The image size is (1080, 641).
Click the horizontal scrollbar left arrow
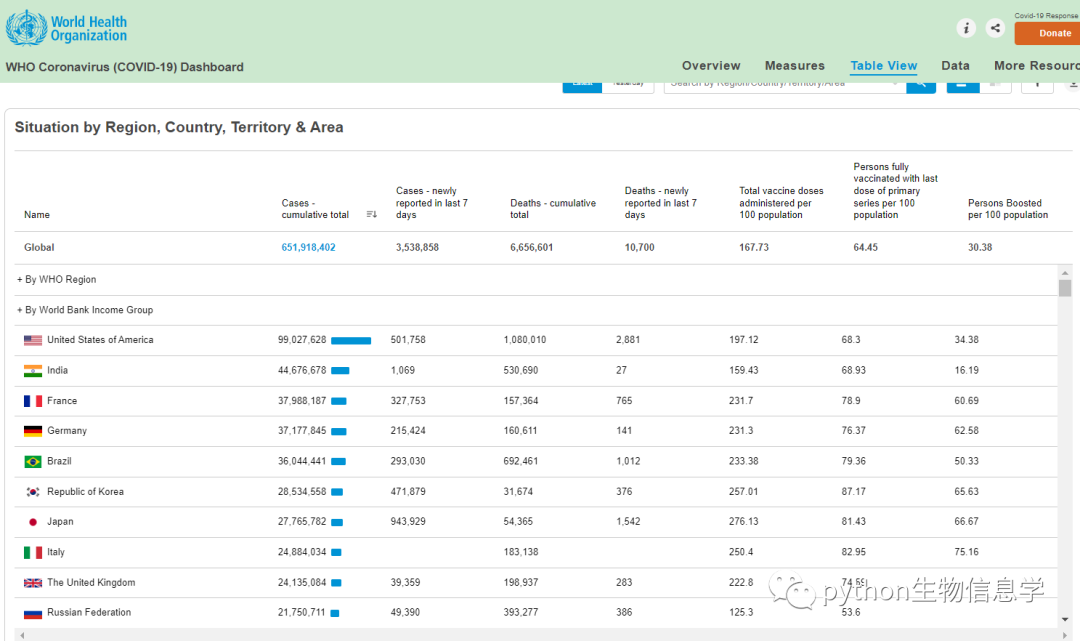point(22,635)
